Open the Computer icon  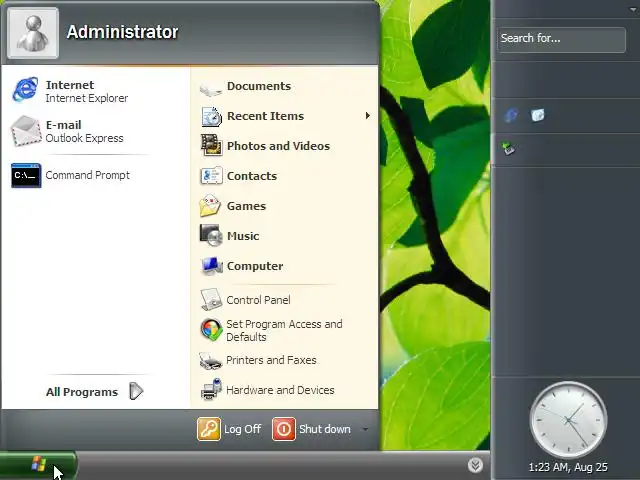click(212, 266)
